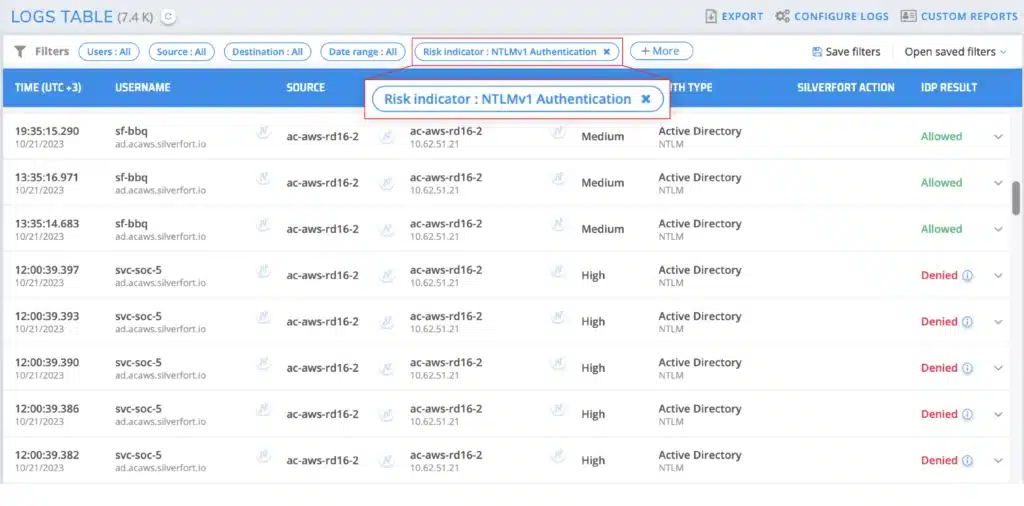Click the floppy disk icon beside Save filters

point(816,52)
